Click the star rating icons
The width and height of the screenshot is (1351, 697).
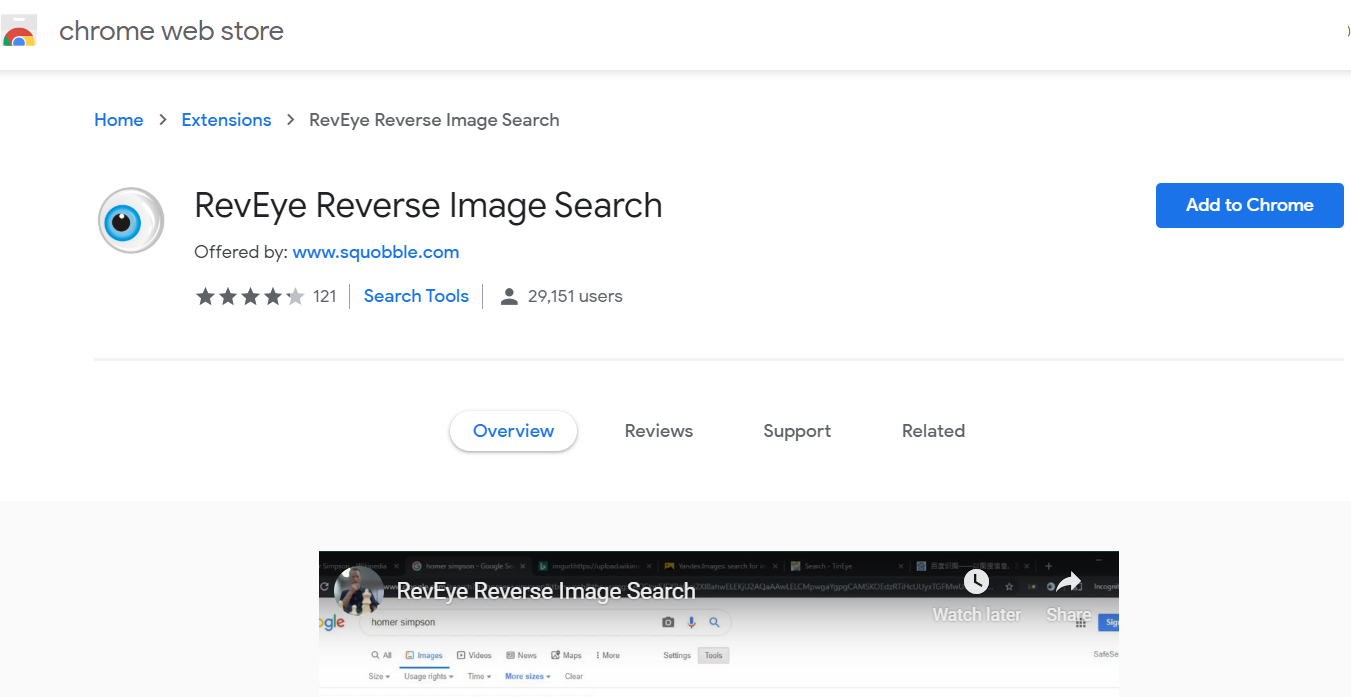tap(250, 296)
